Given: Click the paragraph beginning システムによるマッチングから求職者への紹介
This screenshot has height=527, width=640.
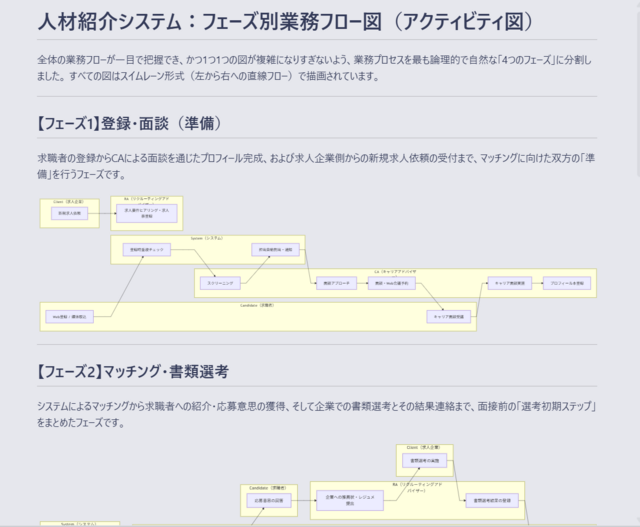Looking at the screenshot, I should pos(317,414).
